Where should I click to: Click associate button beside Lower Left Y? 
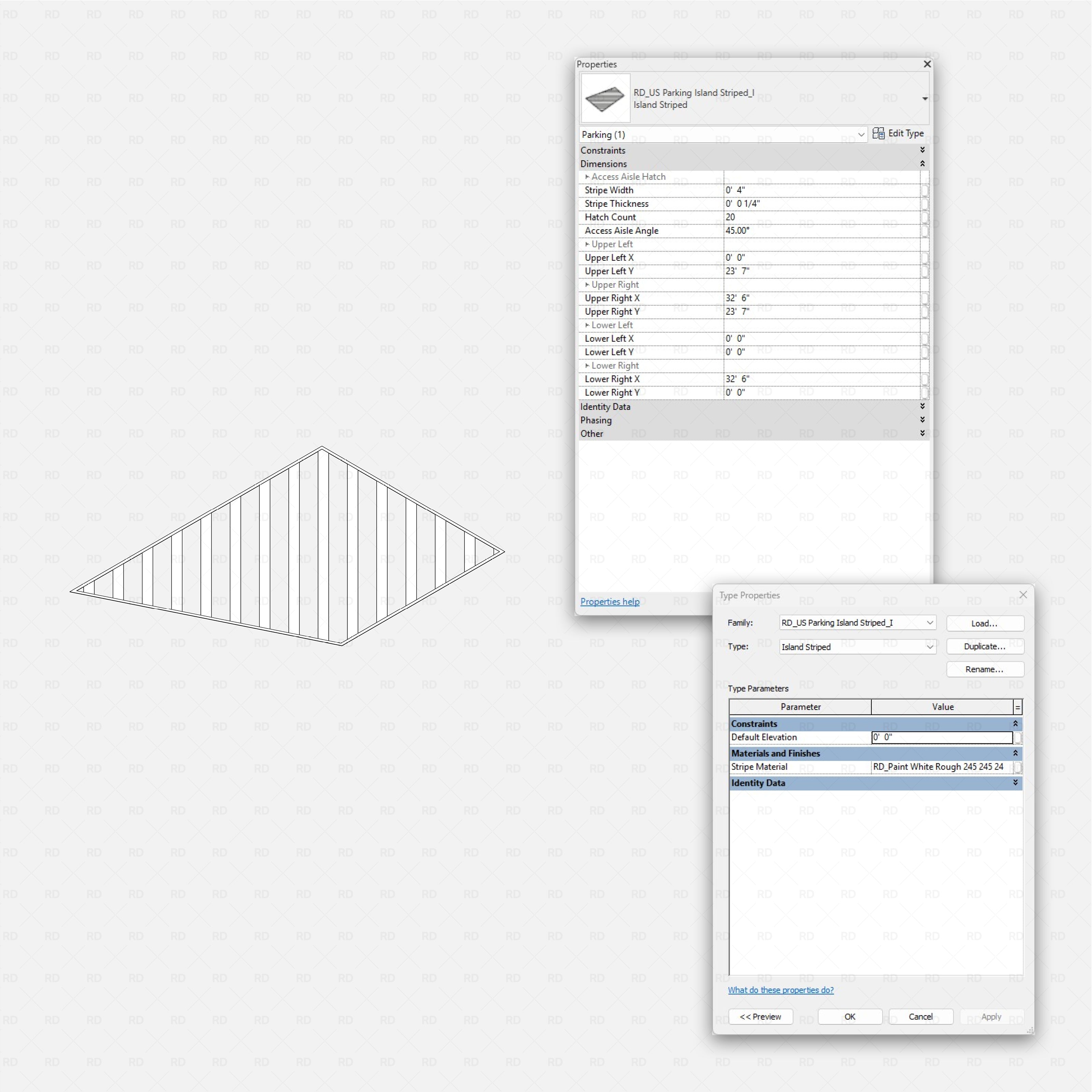pos(925,352)
